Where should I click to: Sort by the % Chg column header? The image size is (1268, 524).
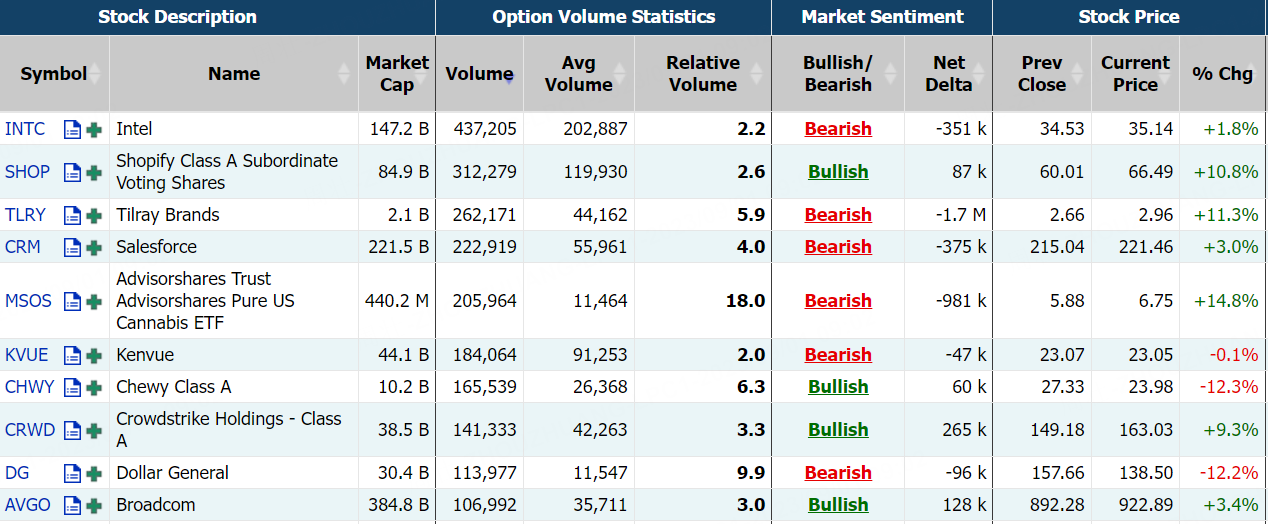click(1222, 74)
